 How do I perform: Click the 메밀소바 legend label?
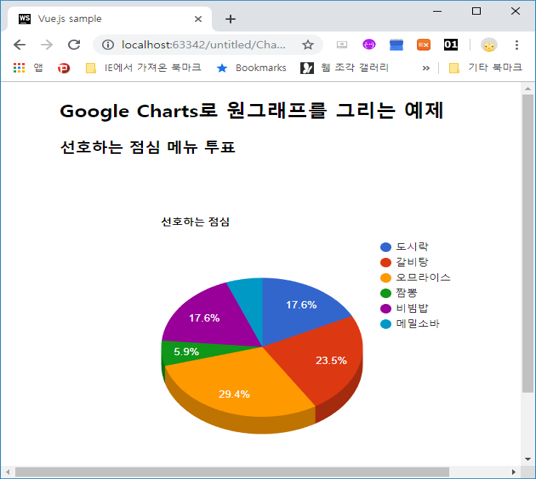(x=417, y=323)
